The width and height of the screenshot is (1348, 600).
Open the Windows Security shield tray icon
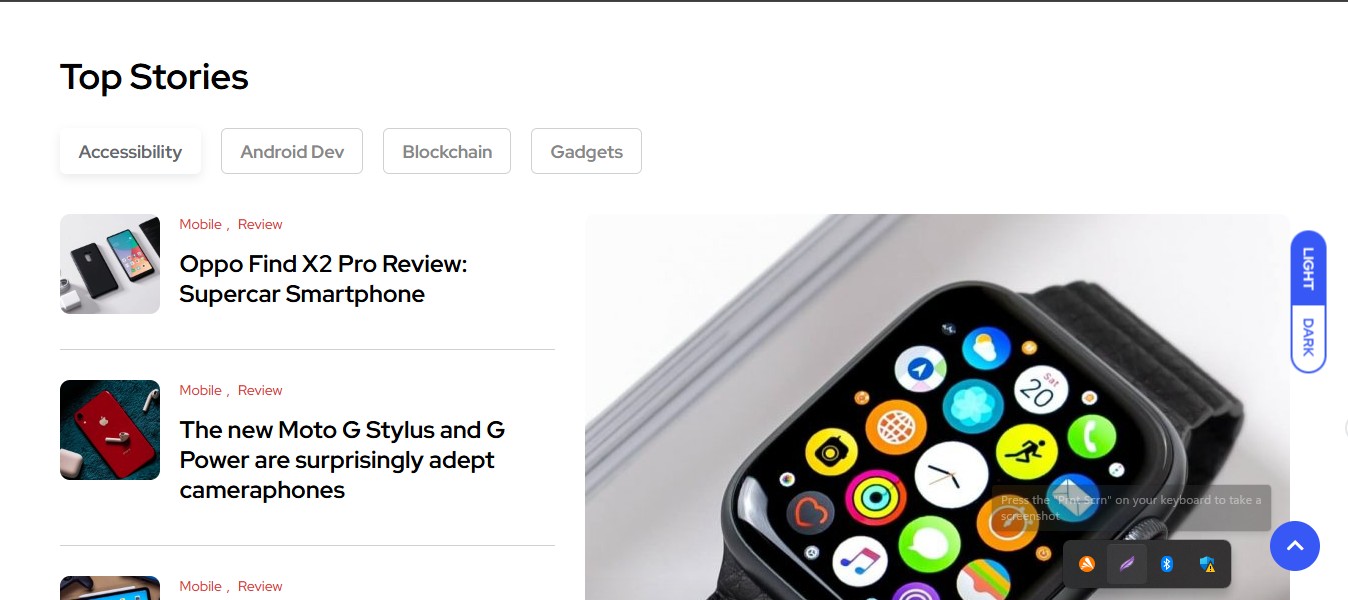[x=1207, y=564]
